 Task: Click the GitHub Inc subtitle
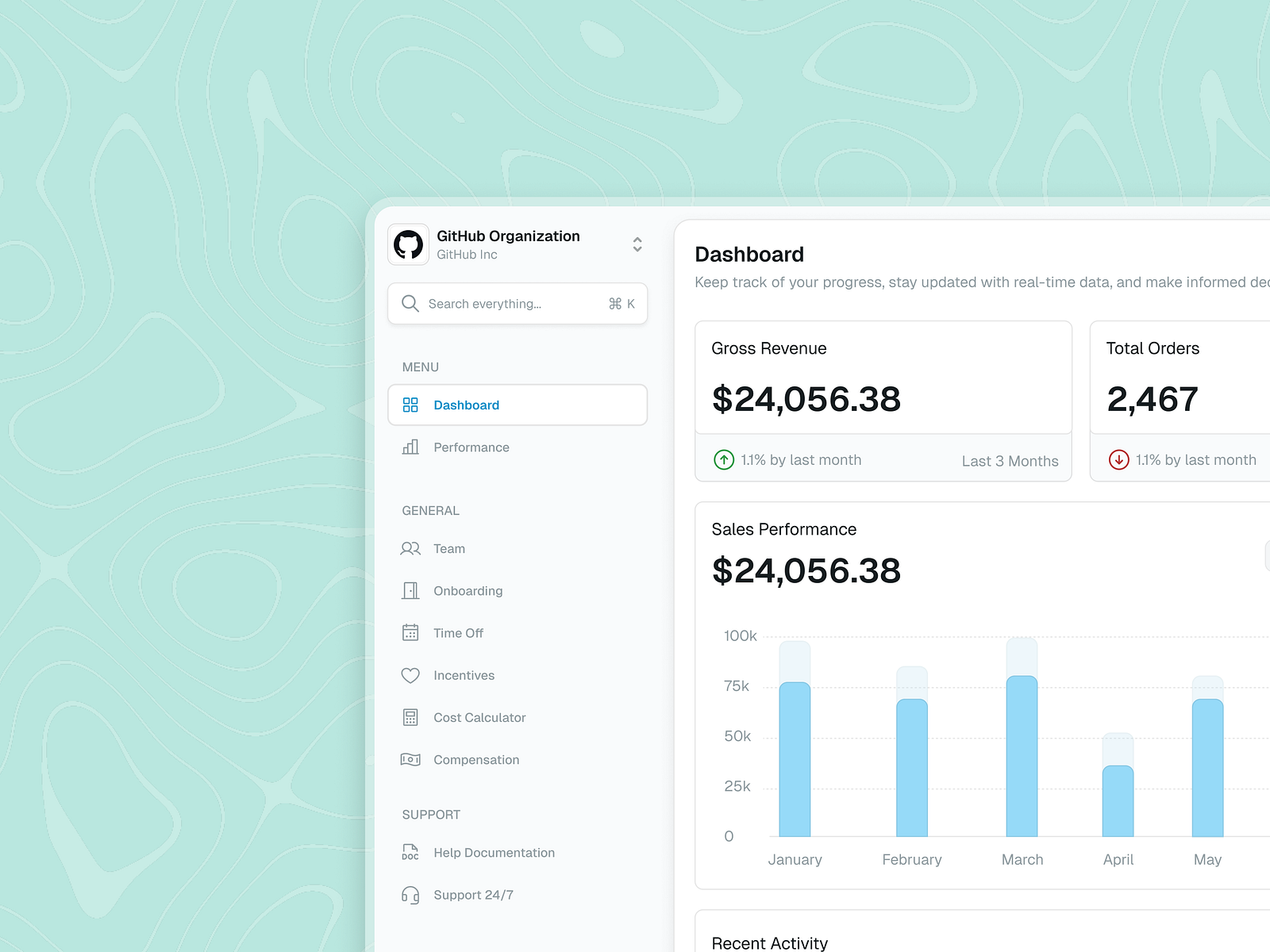(x=467, y=255)
